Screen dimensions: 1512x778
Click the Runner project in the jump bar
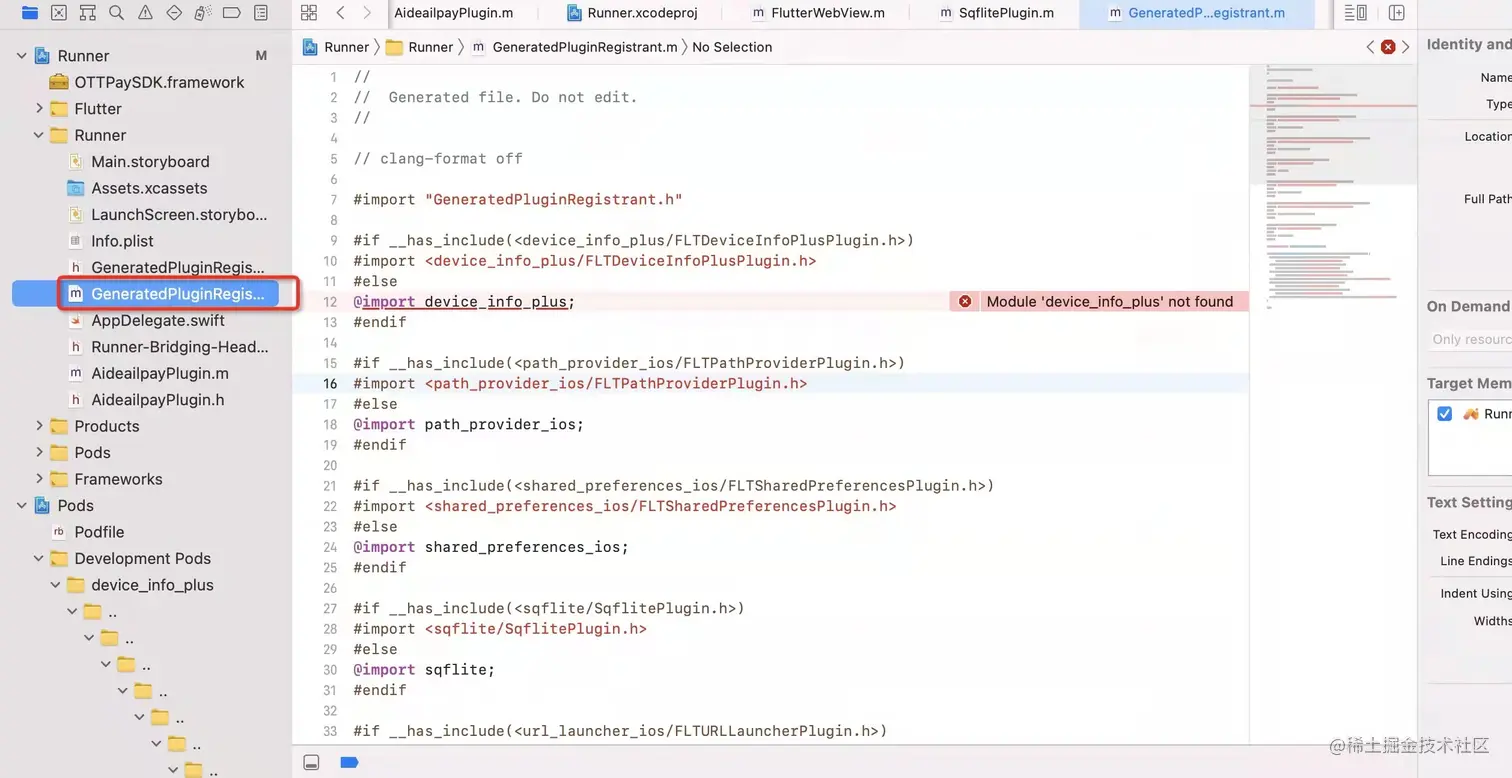coord(337,47)
